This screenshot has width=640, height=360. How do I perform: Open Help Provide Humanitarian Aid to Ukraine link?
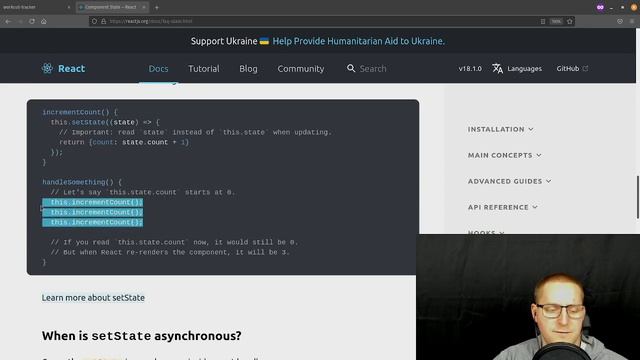tap(358, 41)
